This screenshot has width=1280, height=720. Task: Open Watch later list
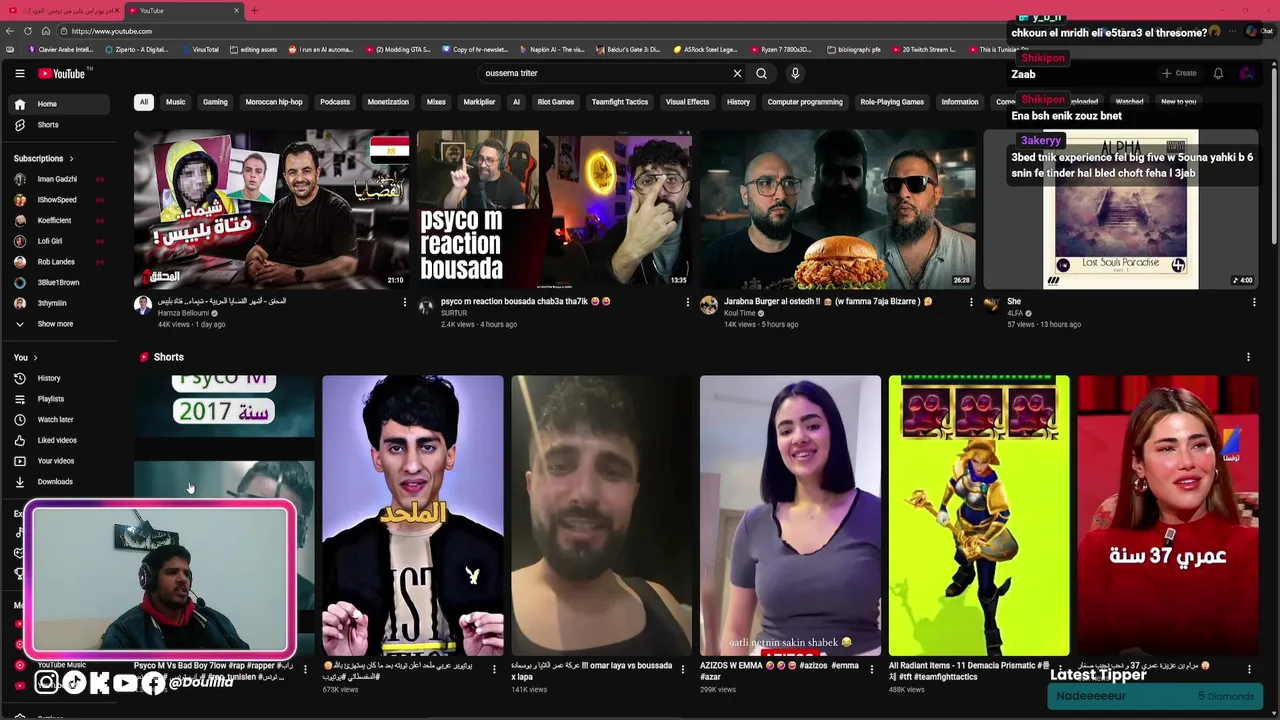[60, 419]
